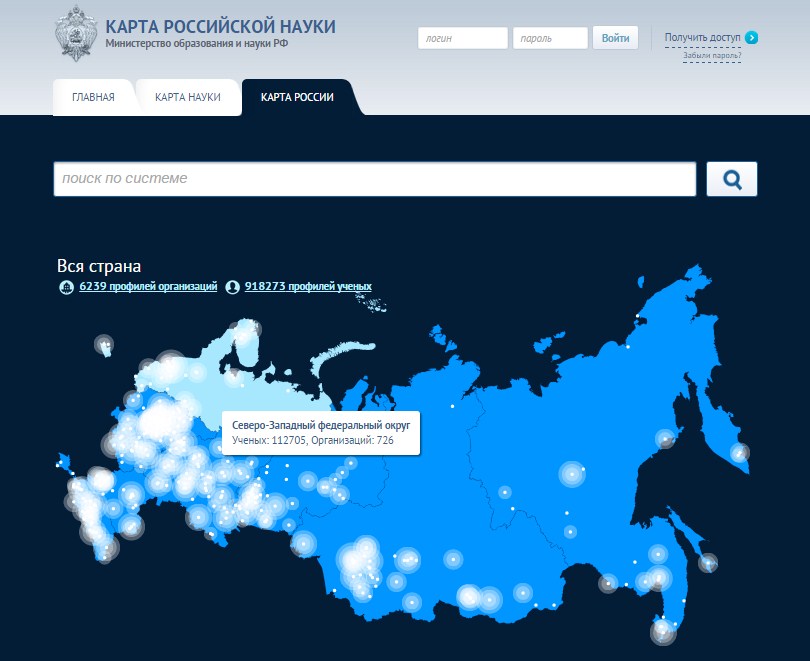
Task: Follow the 918273 профилей ученых link
Action: click(307, 285)
